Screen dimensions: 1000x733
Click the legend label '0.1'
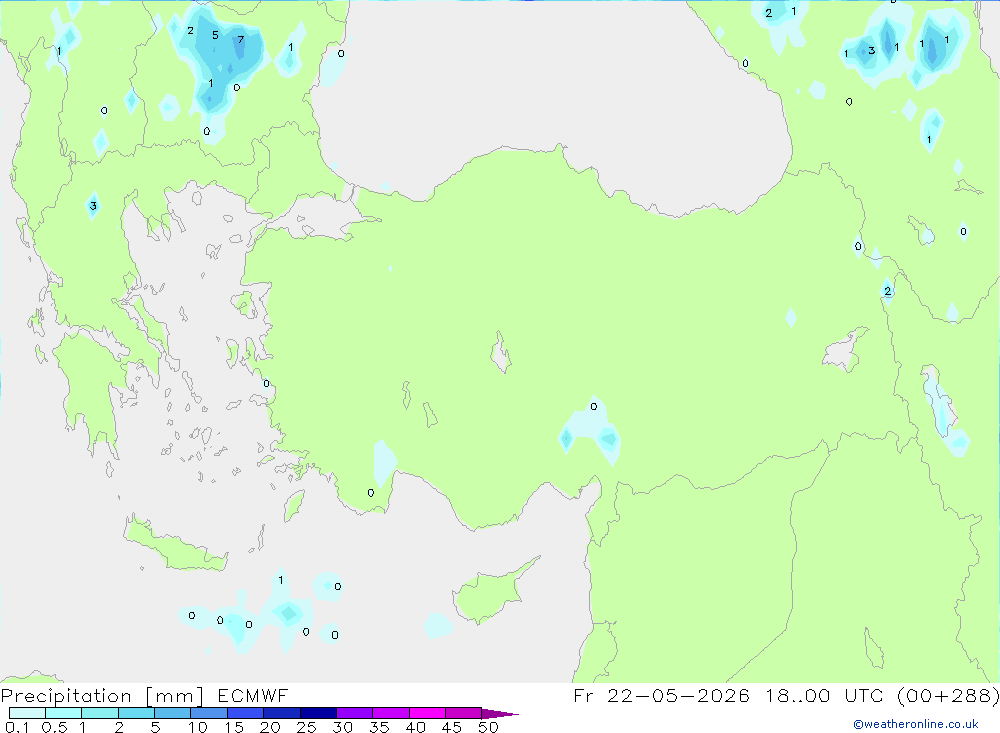(x=16, y=727)
